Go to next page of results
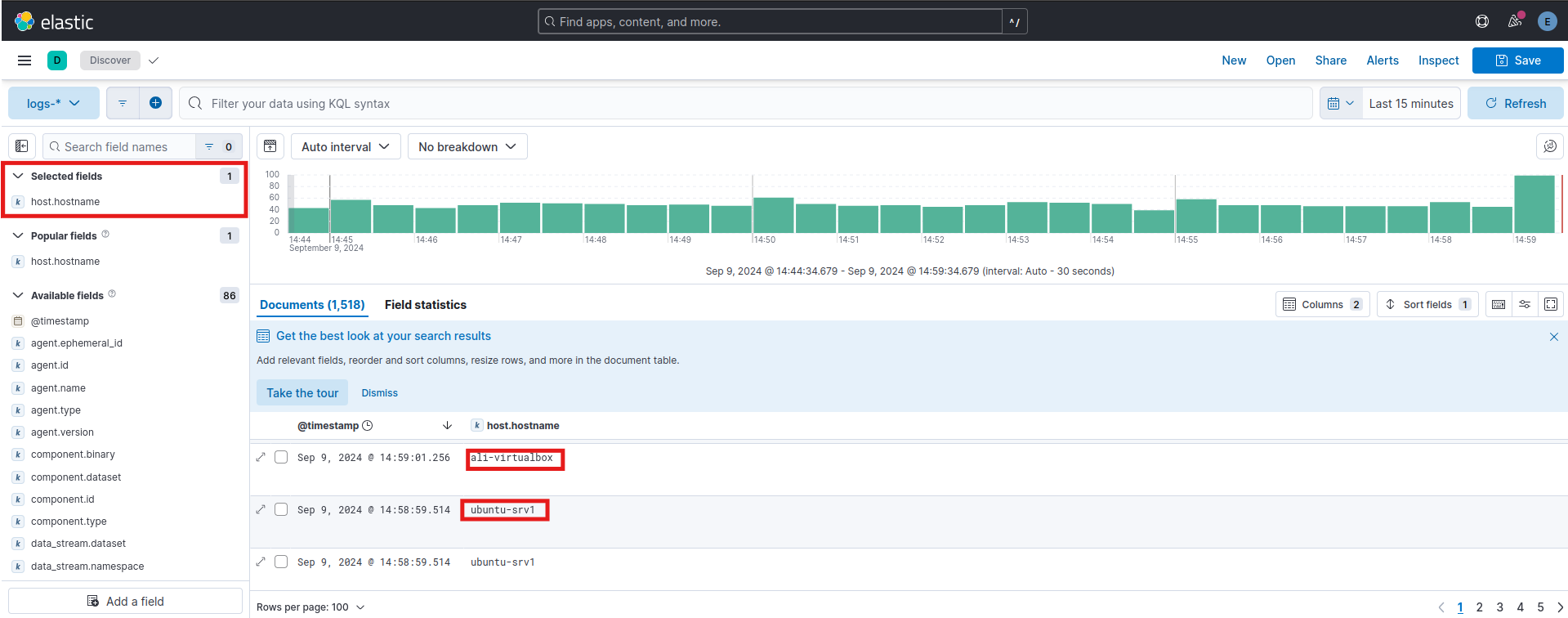This screenshot has height=618, width=1568. coord(1560,607)
